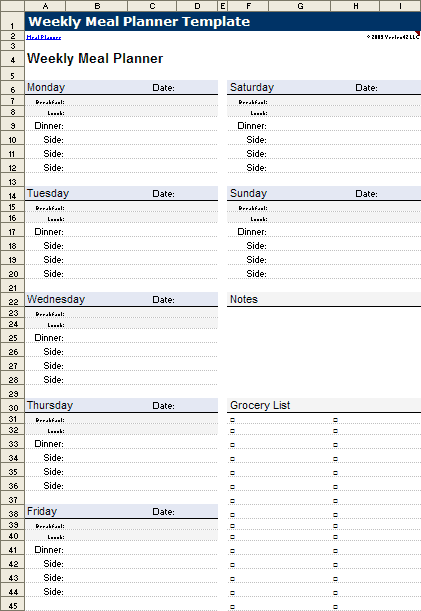Click the Monday day heading

coord(46,87)
